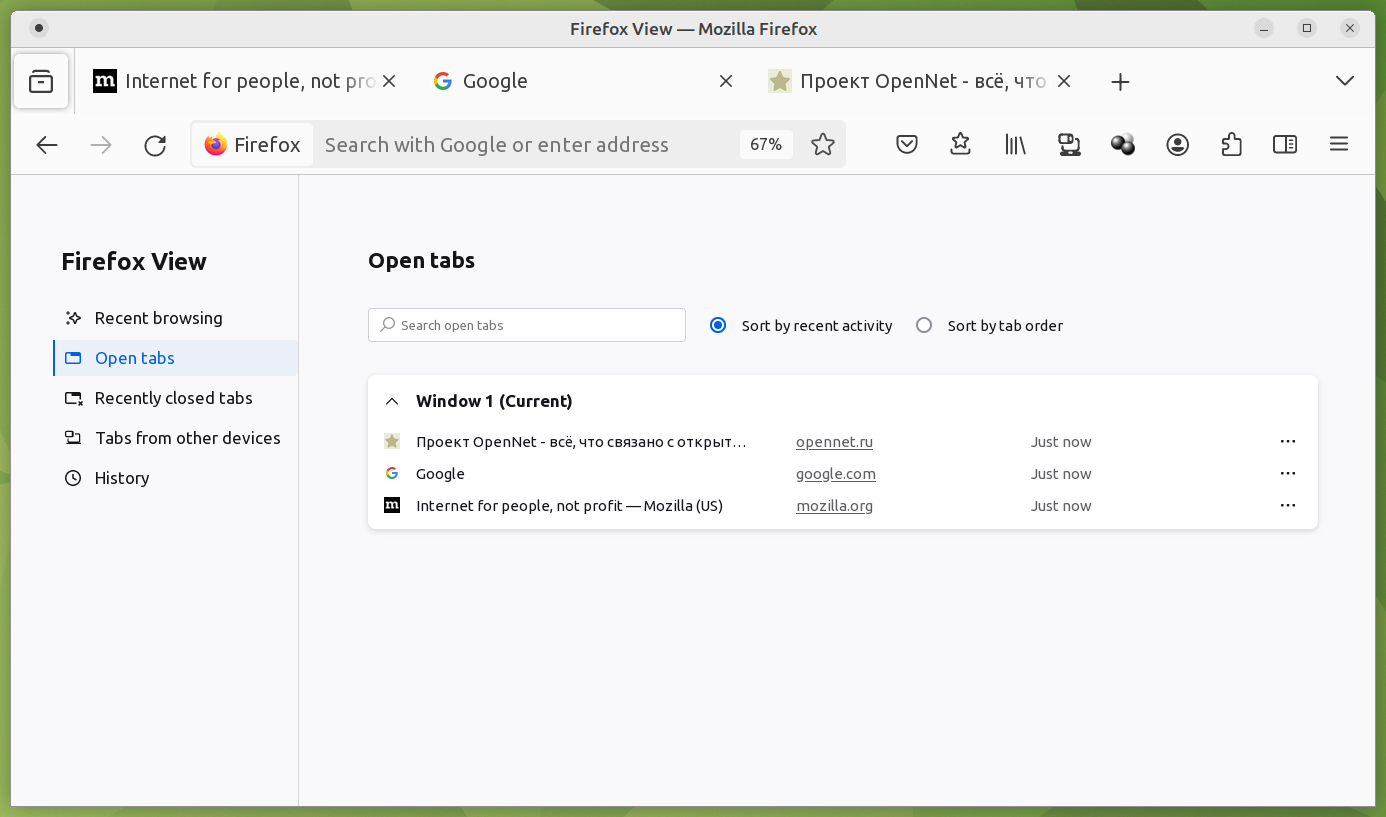
Task: Open Recently closed tabs in sidebar
Action: coord(173,398)
